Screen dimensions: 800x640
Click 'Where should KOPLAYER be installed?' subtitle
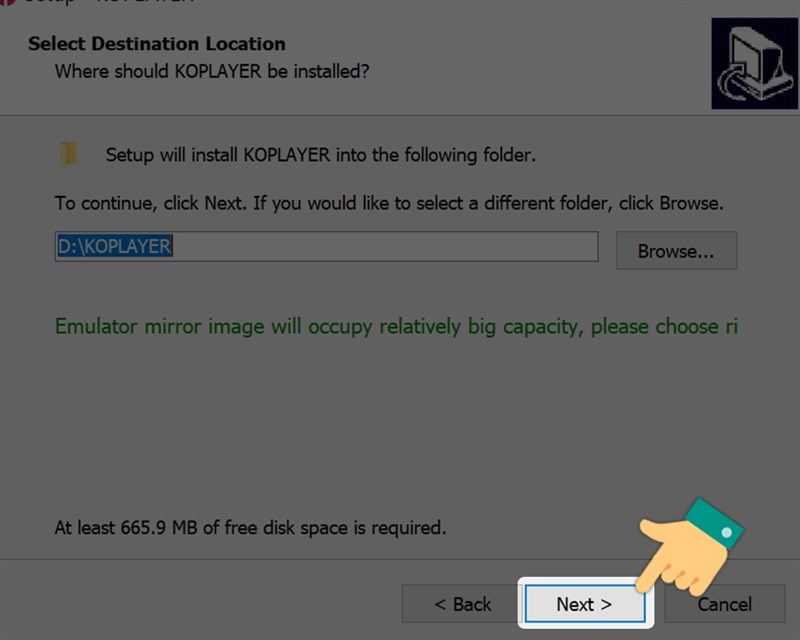(212, 72)
